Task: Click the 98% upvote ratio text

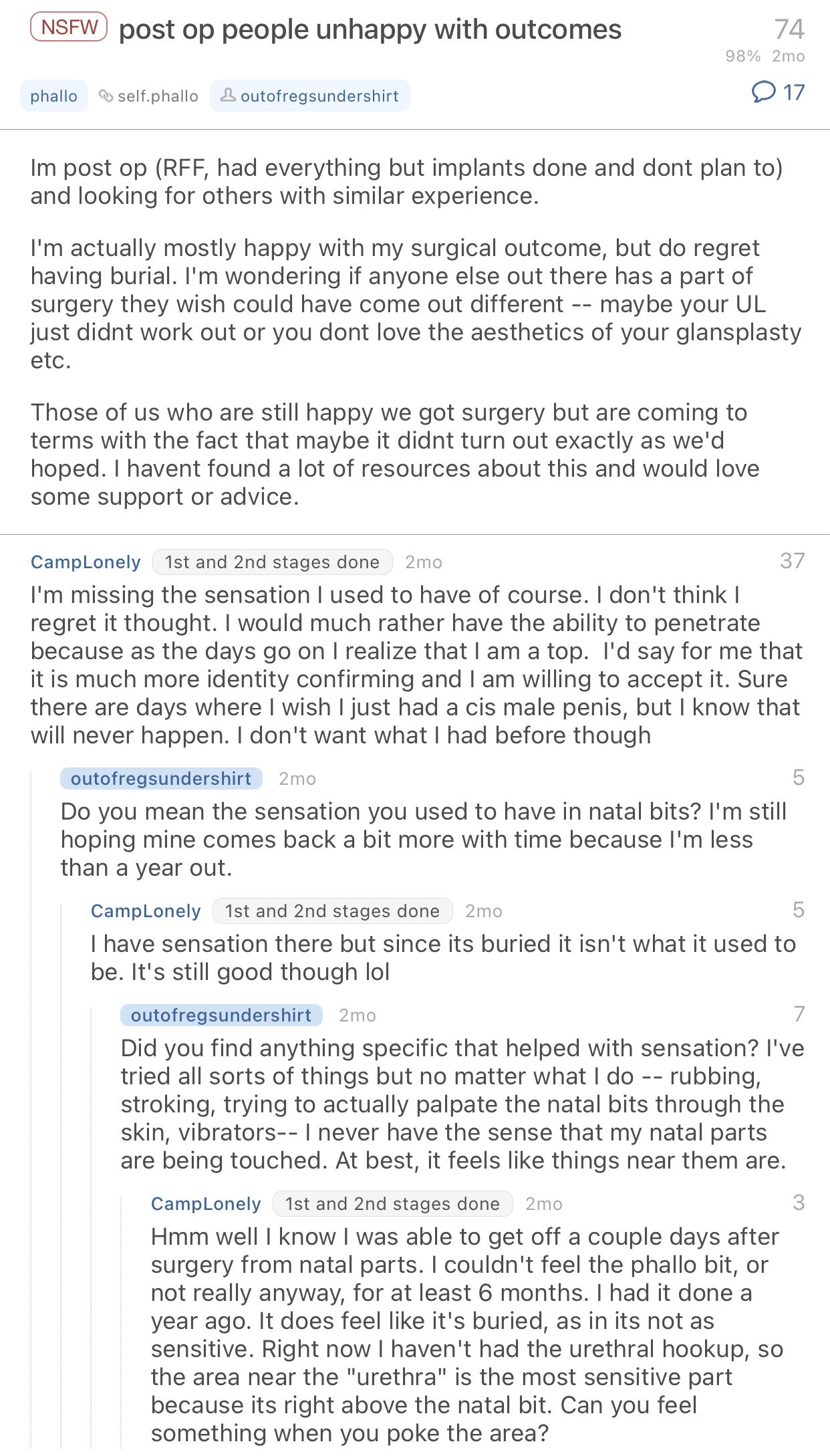Action: click(x=742, y=56)
